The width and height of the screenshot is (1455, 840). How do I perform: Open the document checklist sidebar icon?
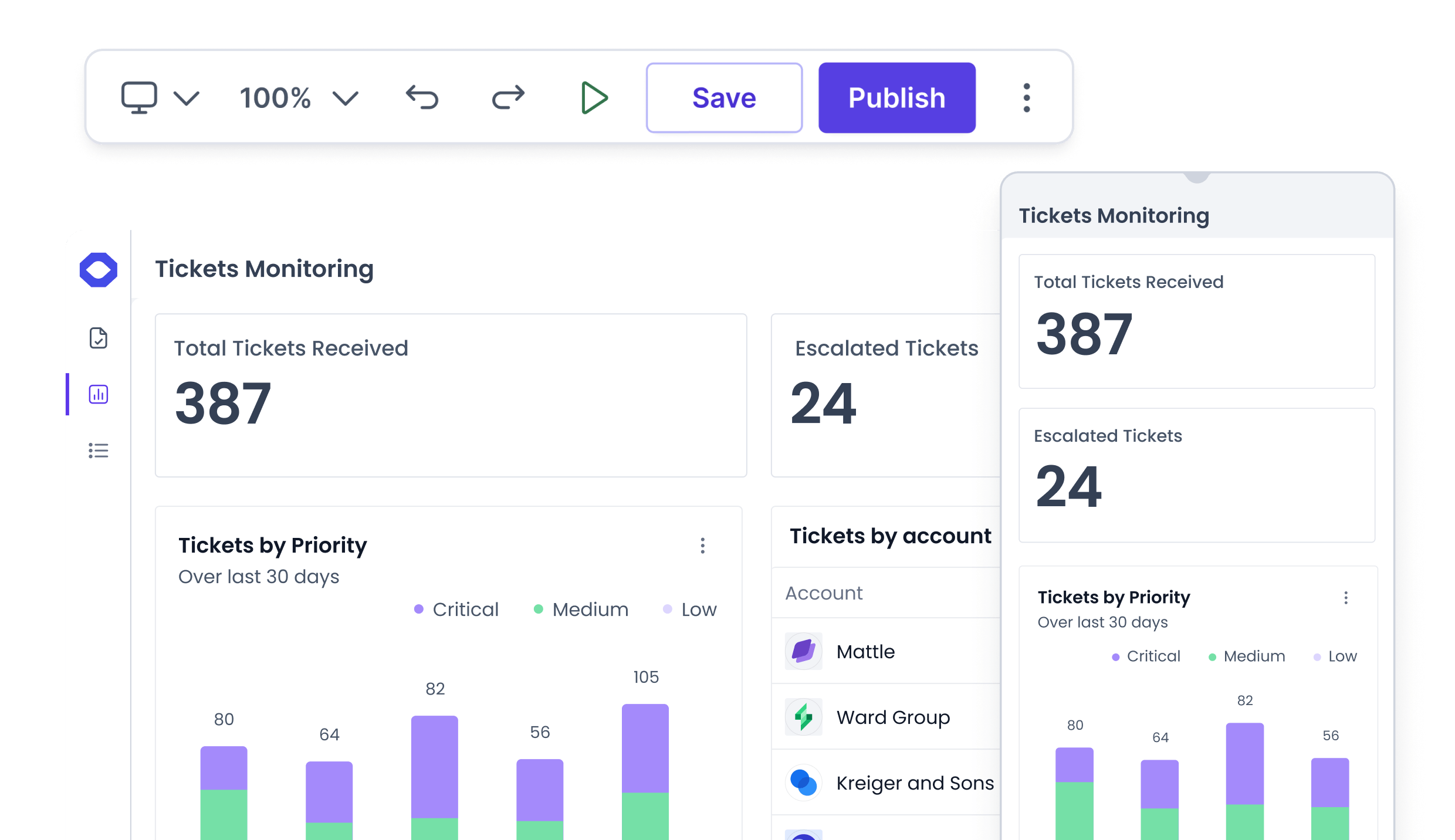click(99, 338)
